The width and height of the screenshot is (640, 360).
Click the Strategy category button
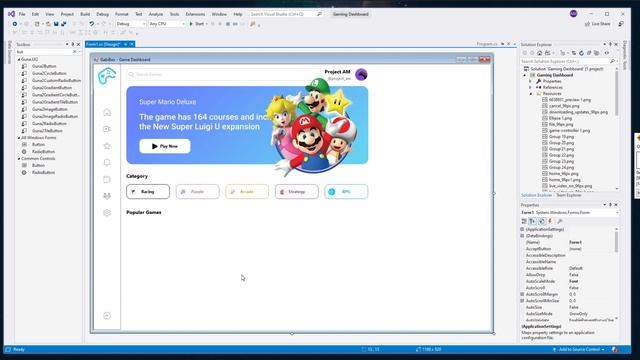297,191
